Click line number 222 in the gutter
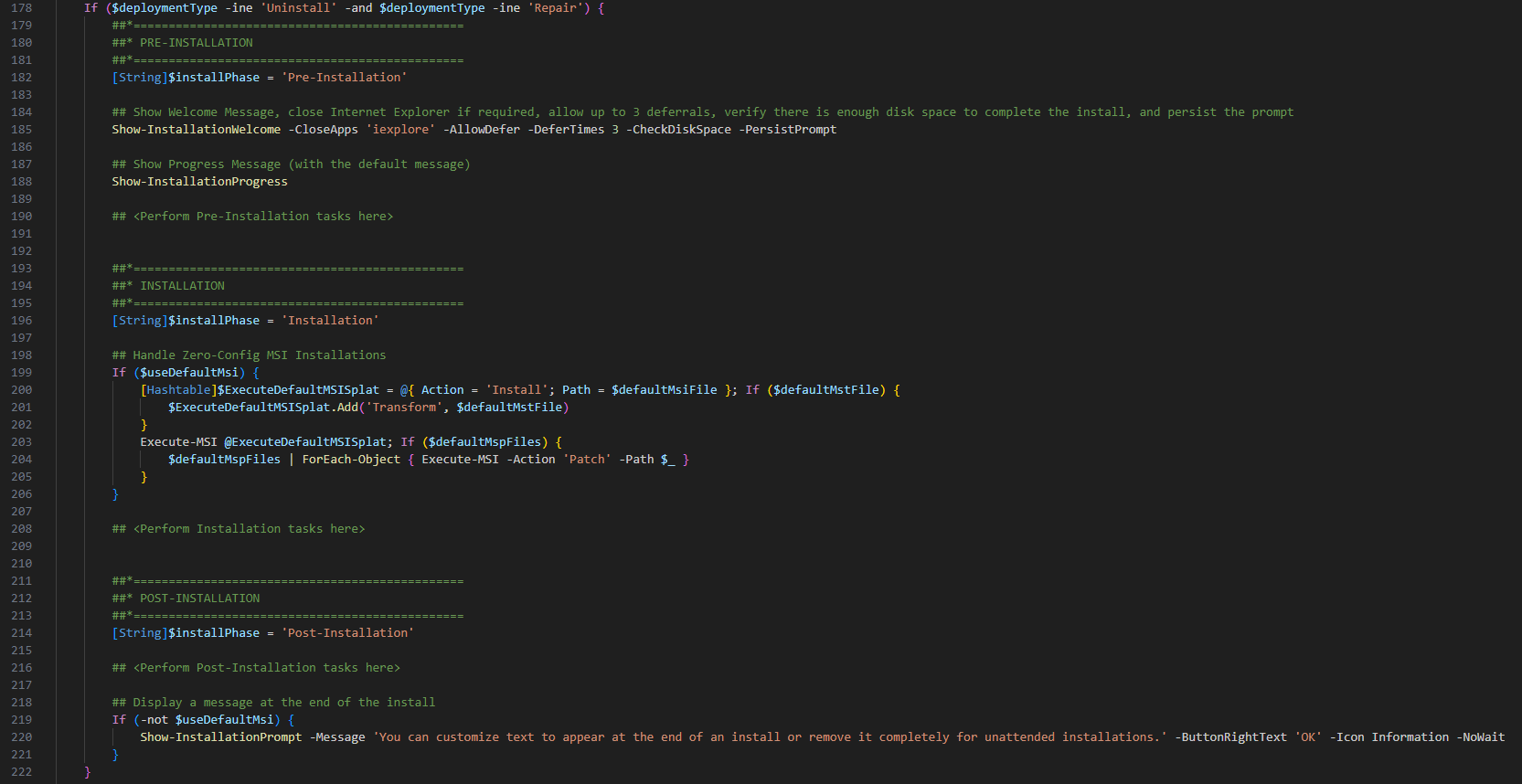Screen dimensions: 1522x784 (x=21, y=772)
